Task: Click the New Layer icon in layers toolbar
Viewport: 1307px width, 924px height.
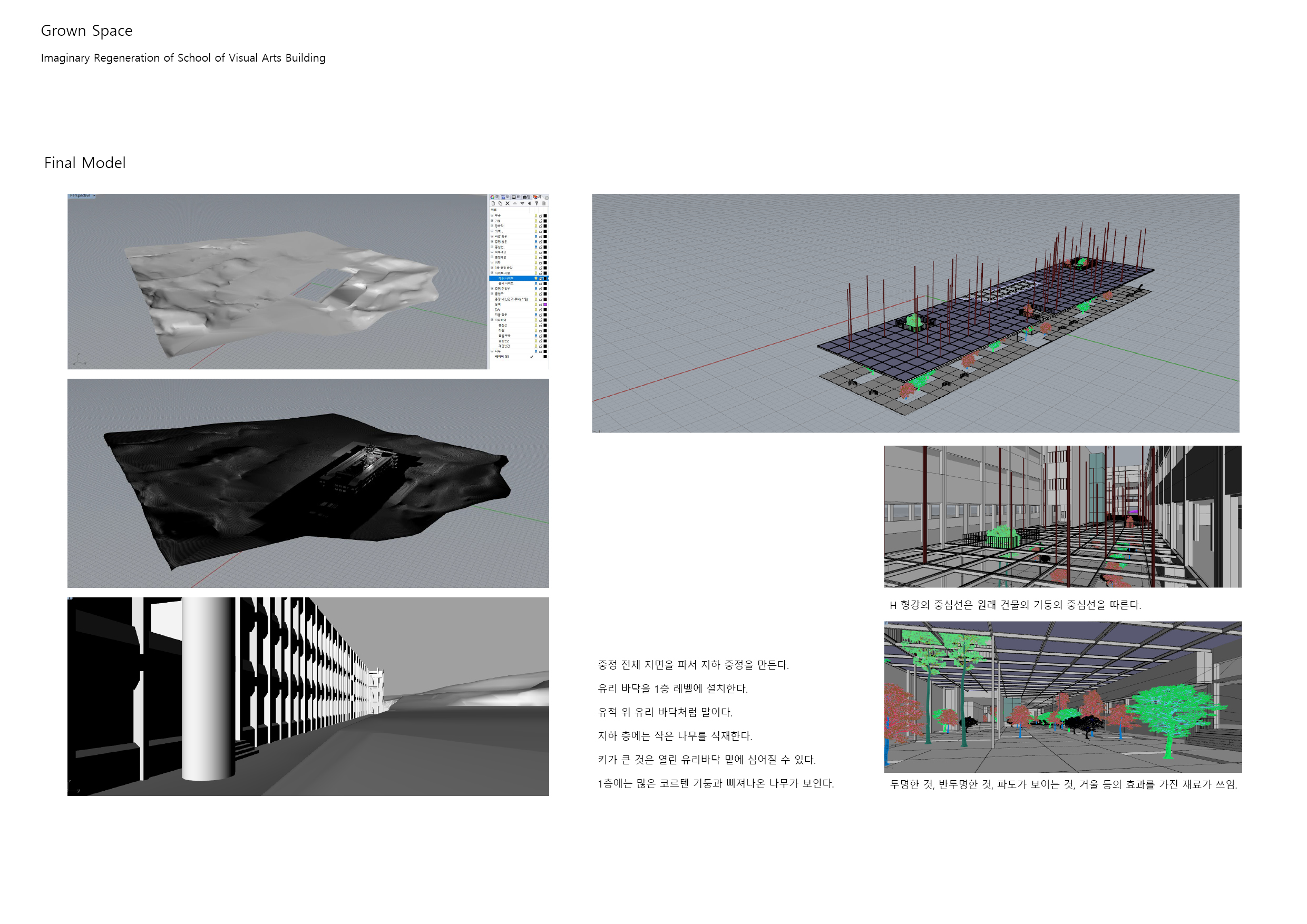Action: [x=493, y=204]
